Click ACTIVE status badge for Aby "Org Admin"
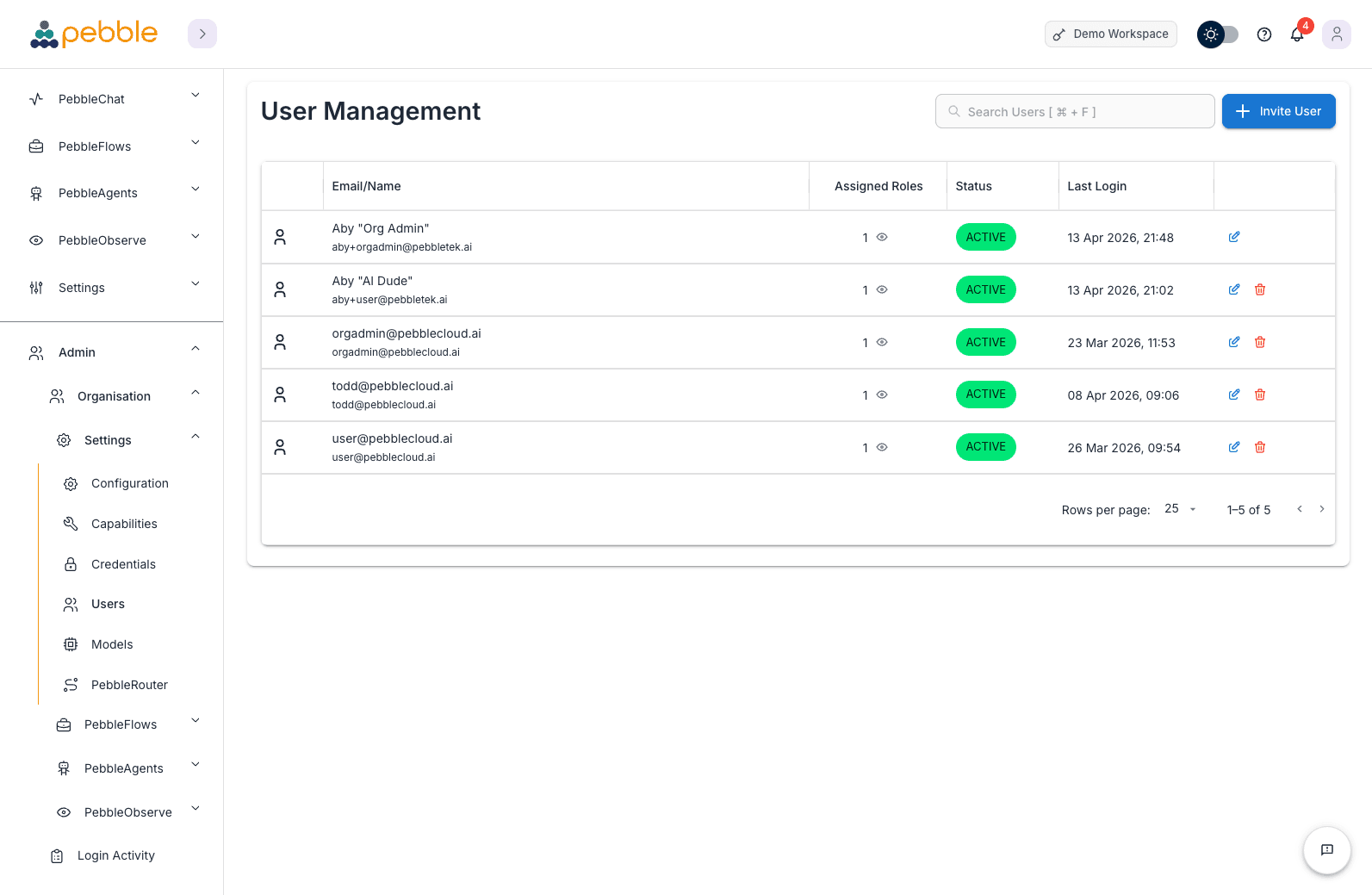 point(986,237)
